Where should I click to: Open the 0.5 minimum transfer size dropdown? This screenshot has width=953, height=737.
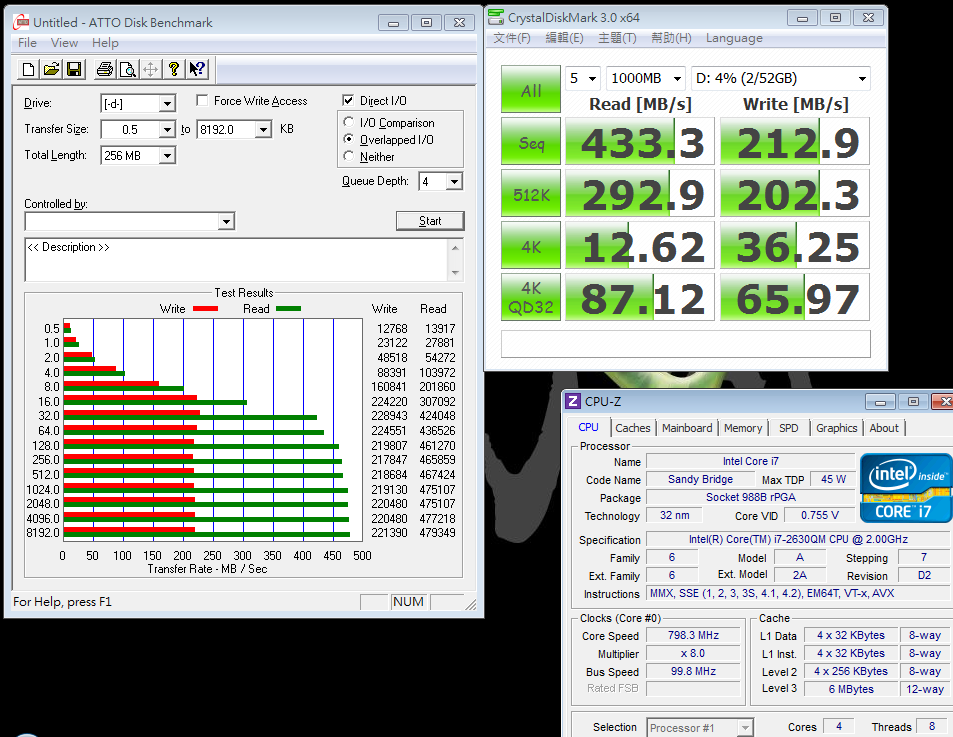(x=167, y=129)
